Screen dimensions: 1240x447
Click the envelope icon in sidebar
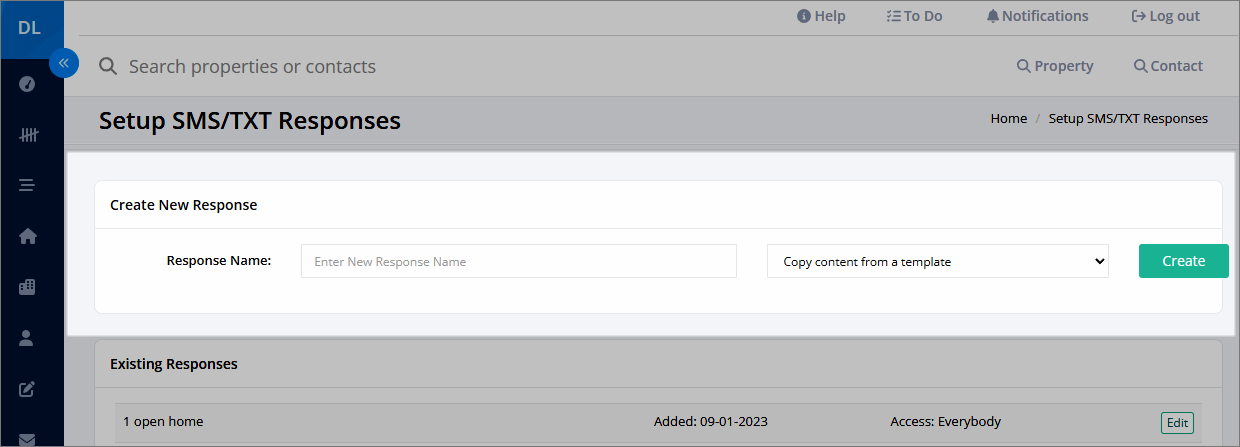pyautogui.click(x=28, y=438)
